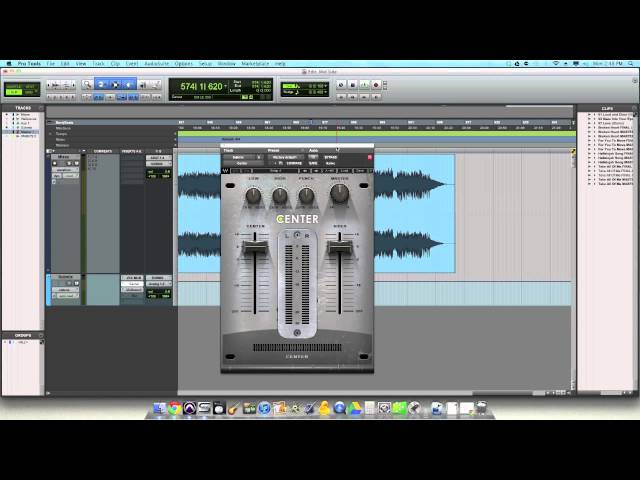Open the main counter format dropdown arrow
The height and width of the screenshot is (480, 640).
[x=226, y=87]
